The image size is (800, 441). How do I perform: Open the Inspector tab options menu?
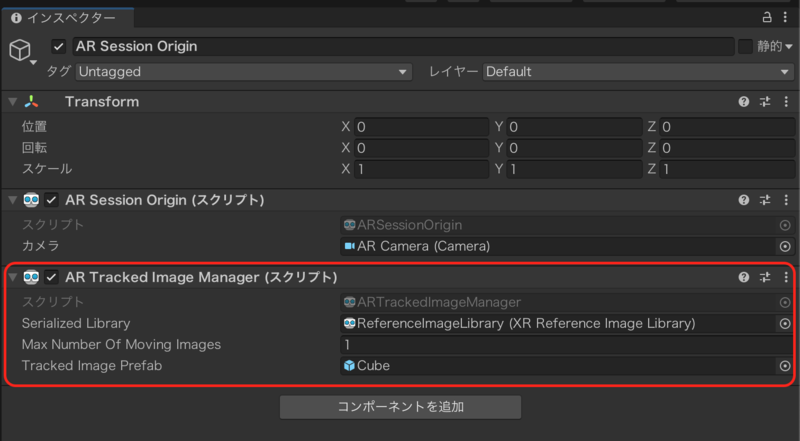pyautogui.click(x=786, y=18)
